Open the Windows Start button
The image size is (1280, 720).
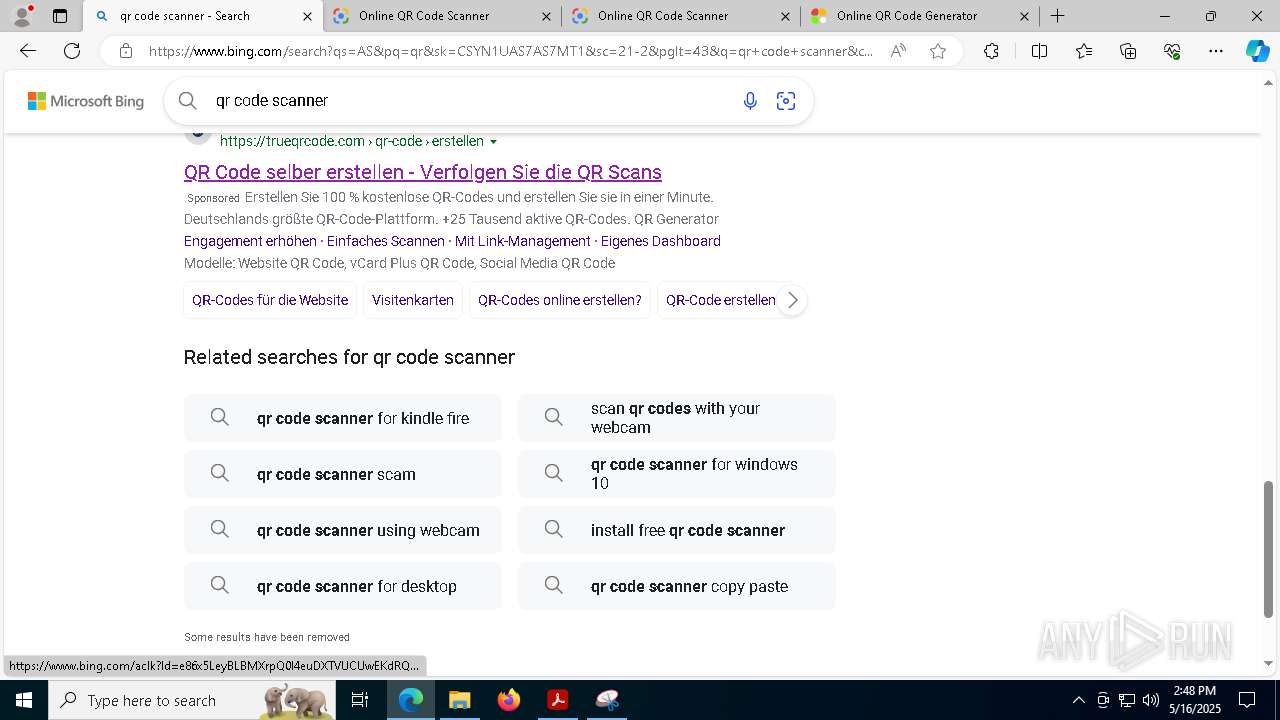click(x=23, y=700)
